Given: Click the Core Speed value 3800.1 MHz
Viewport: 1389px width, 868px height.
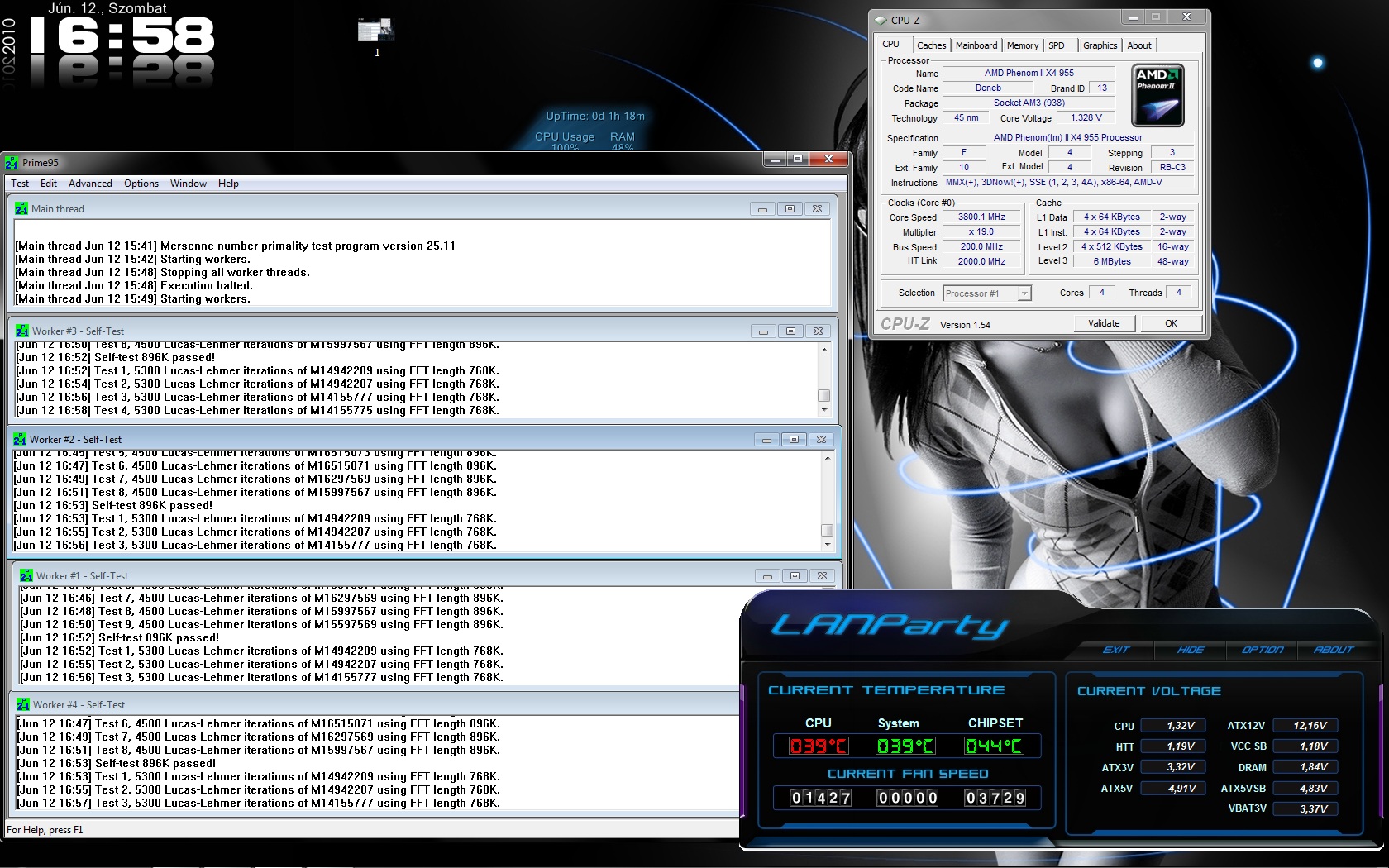Looking at the screenshot, I should (x=981, y=217).
